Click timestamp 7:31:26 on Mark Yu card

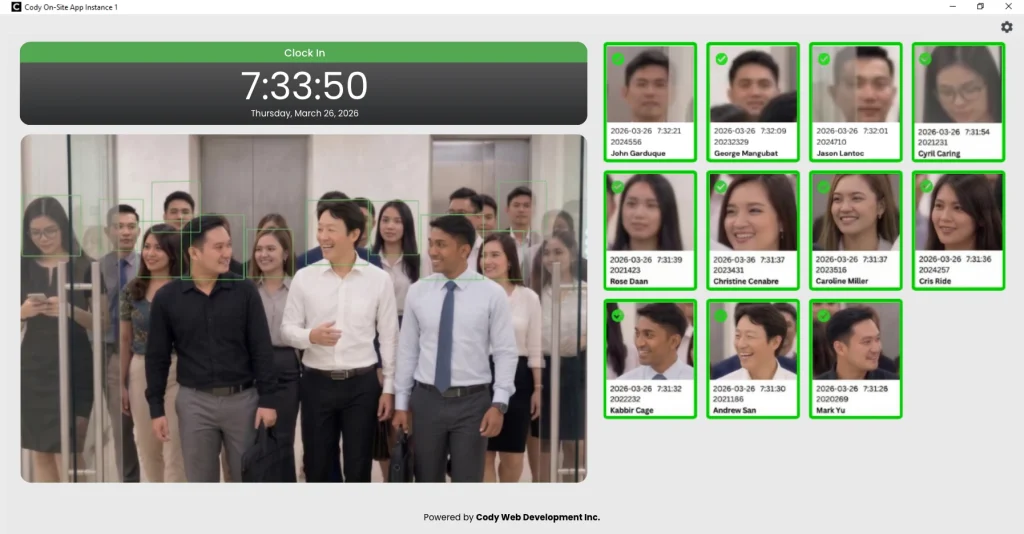coord(876,388)
